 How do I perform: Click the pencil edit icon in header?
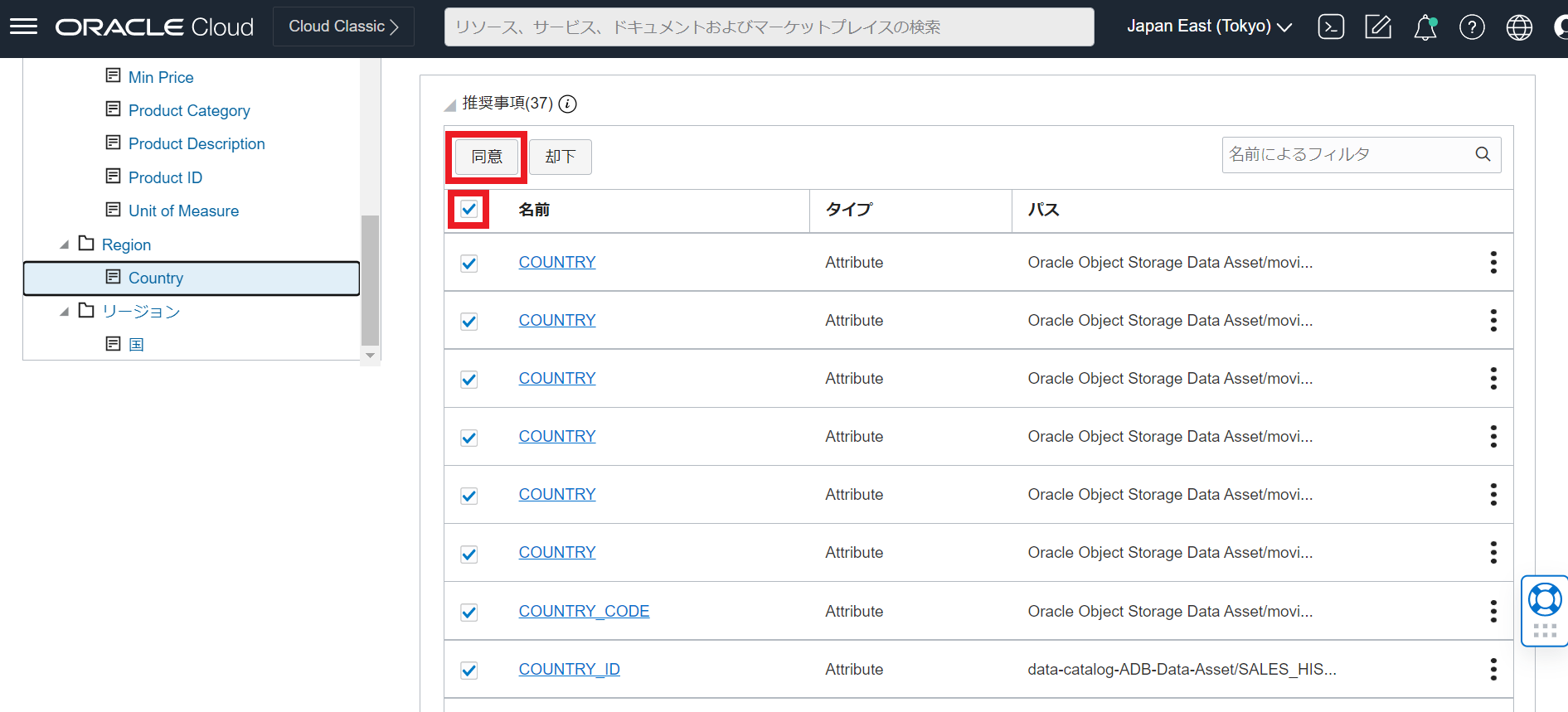pyautogui.click(x=1377, y=27)
